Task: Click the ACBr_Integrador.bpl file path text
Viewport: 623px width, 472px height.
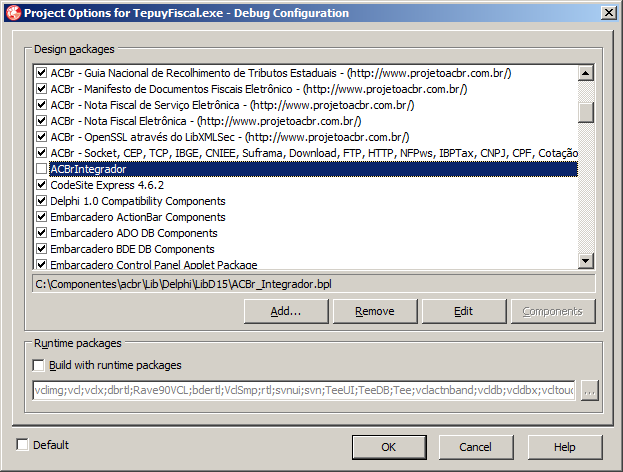Action: point(183,284)
